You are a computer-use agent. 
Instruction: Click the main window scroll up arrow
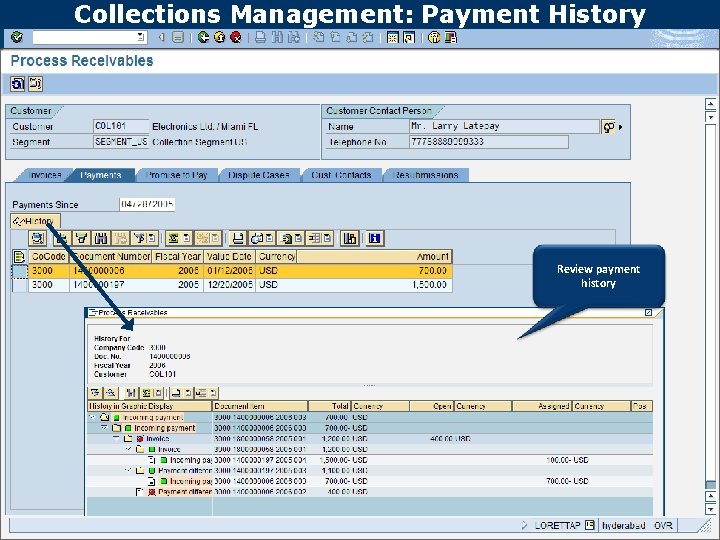(710, 104)
